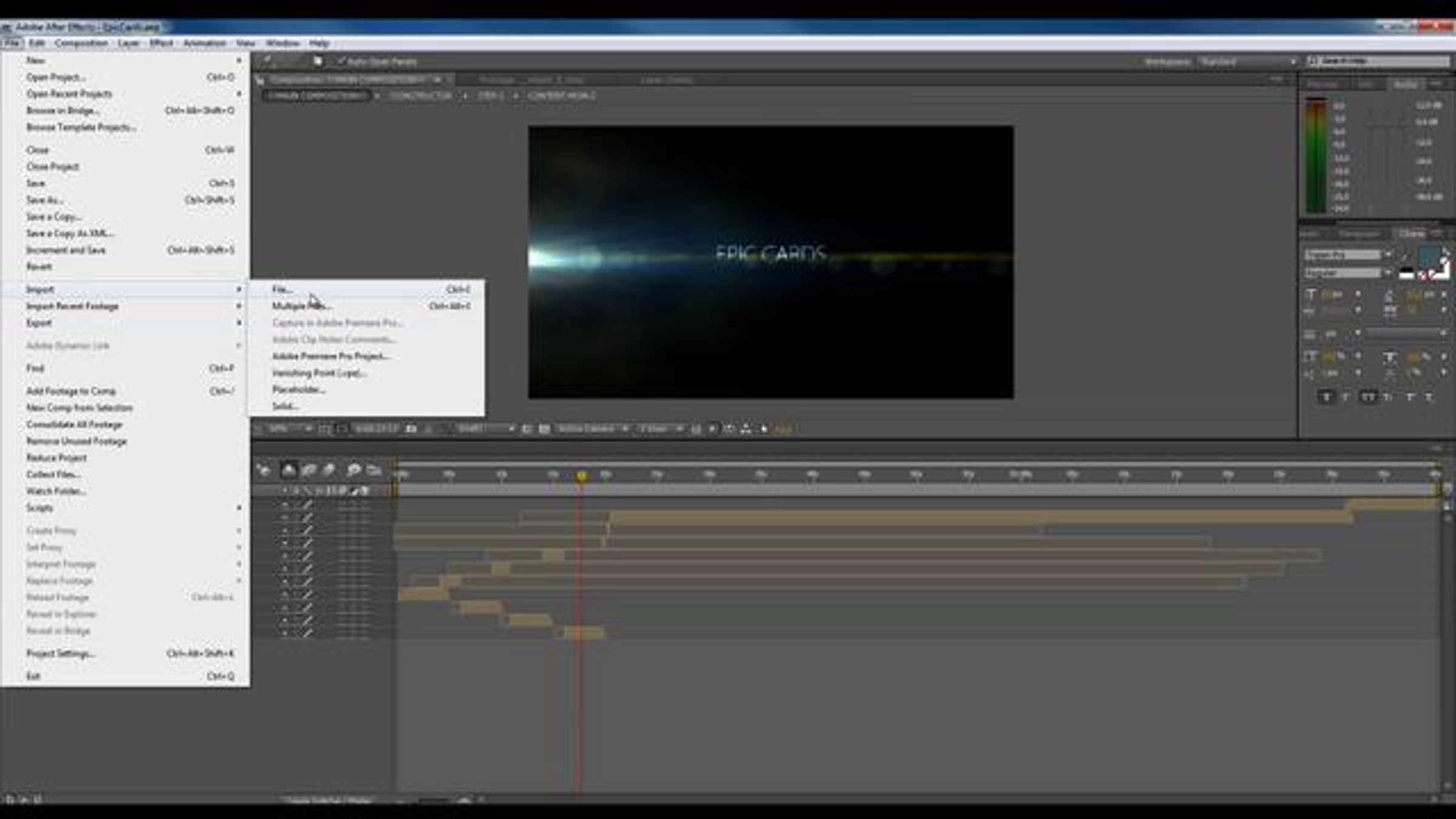
Task: Click the snapshot camera icon
Action: point(411,429)
